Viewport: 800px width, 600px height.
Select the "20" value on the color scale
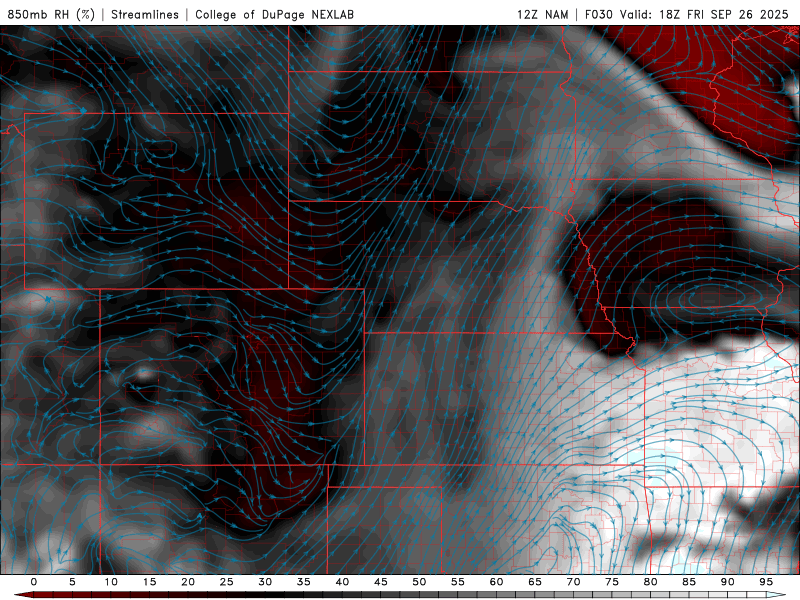coord(188,582)
